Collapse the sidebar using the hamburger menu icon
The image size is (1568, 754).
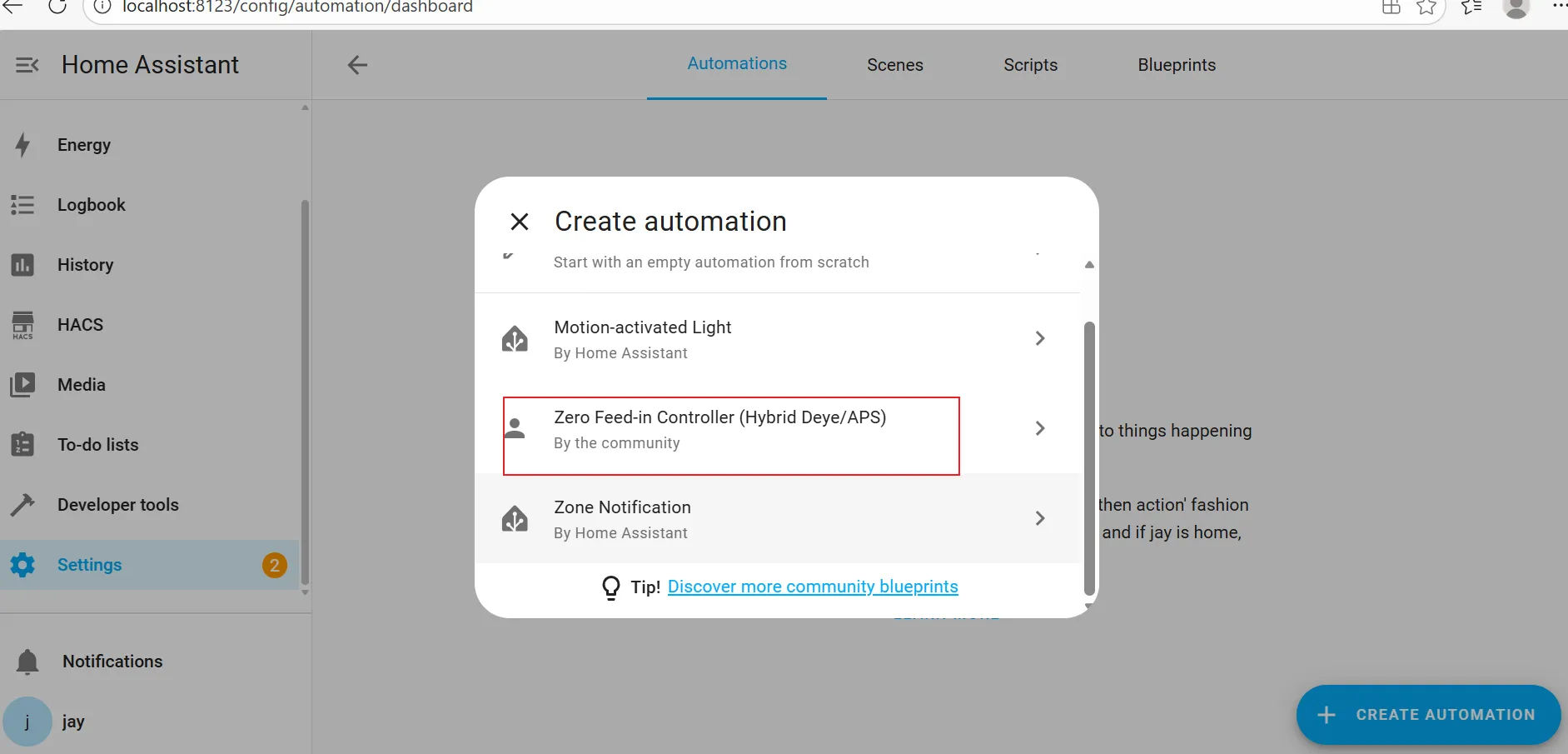coord(27,65)
